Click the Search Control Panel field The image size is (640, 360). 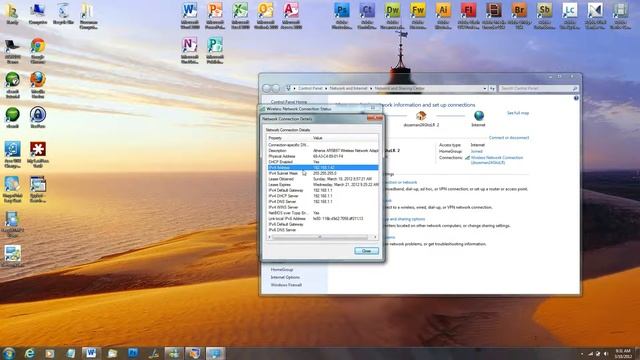point(539,89)
